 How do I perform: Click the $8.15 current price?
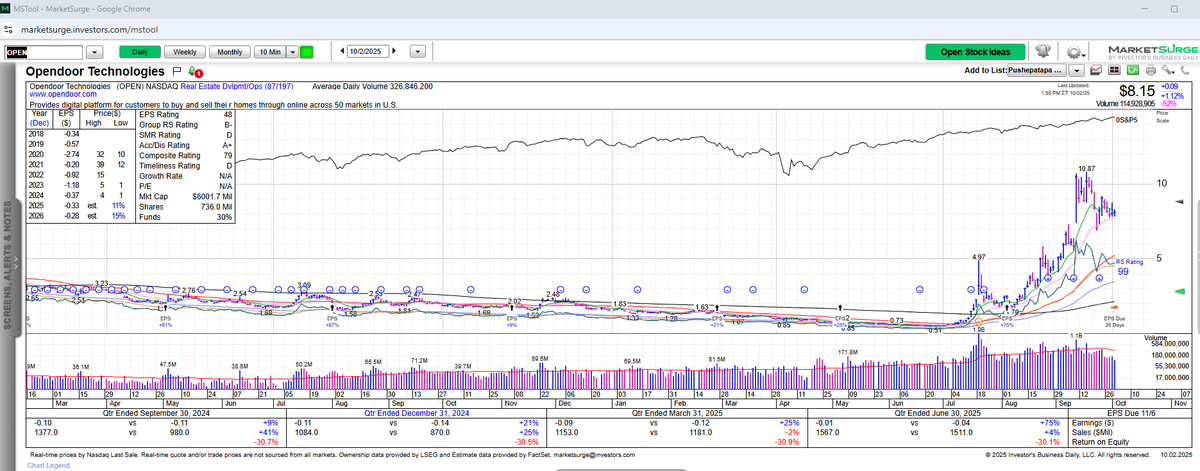(x=1137, y=91)
